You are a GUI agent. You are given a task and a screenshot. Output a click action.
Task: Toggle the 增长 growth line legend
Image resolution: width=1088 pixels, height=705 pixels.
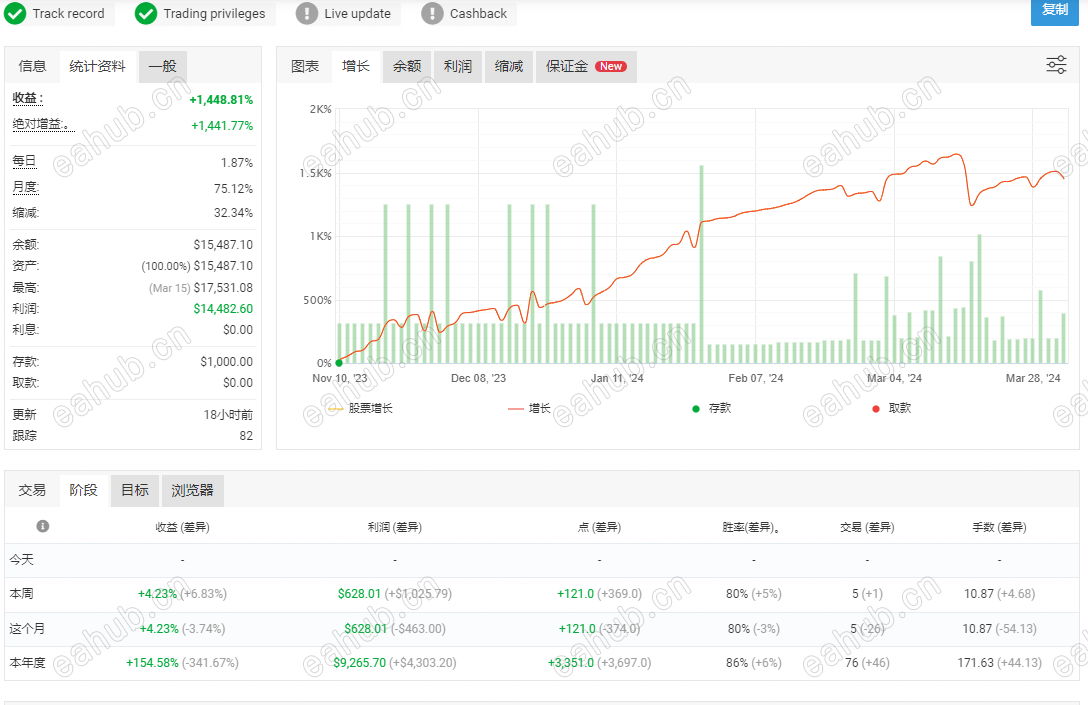coord(529,409)
